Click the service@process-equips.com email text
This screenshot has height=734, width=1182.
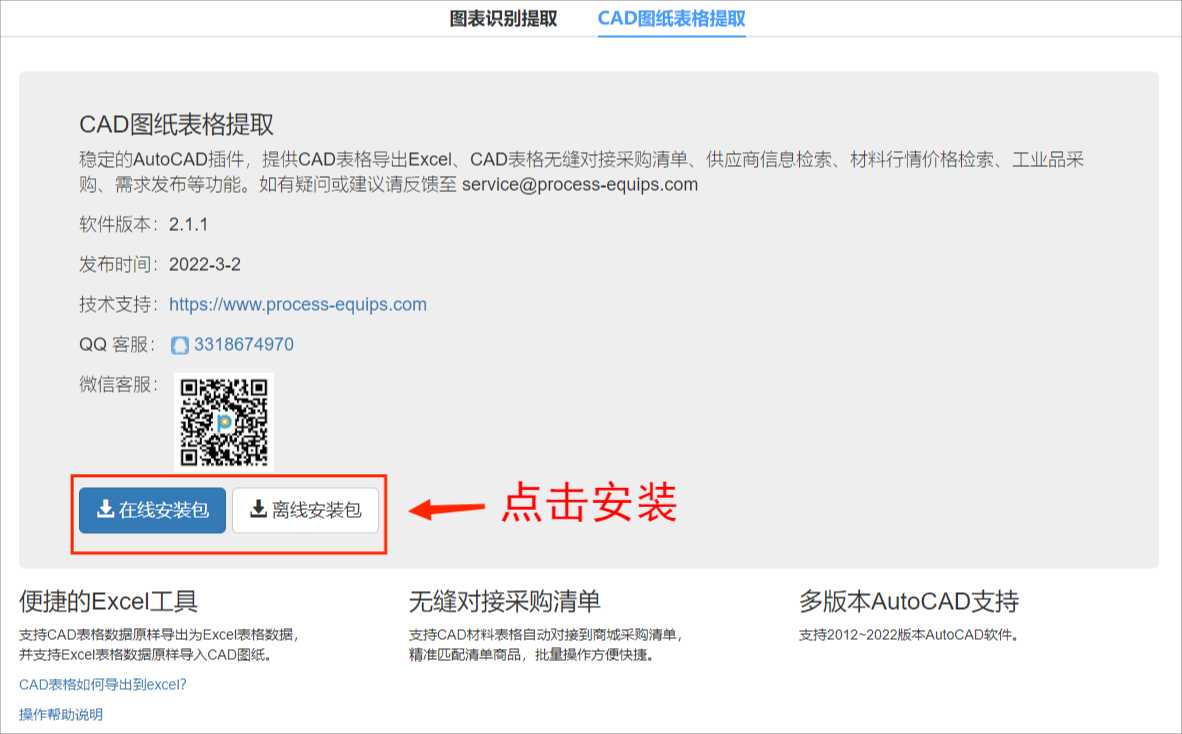click(x=580, y=185)
